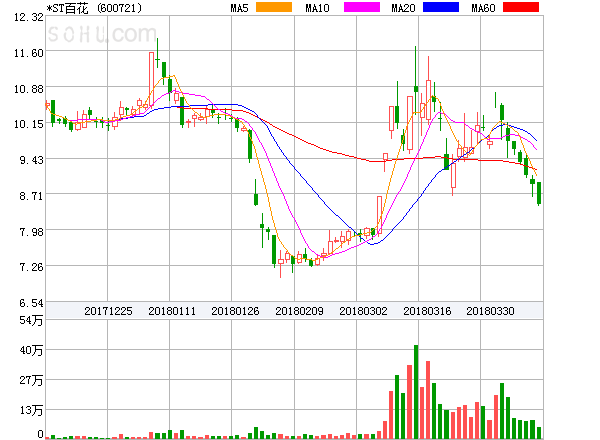Click the 20180209 date marker
Viewport: 600px width, 440px height.
tap(299, 311)
